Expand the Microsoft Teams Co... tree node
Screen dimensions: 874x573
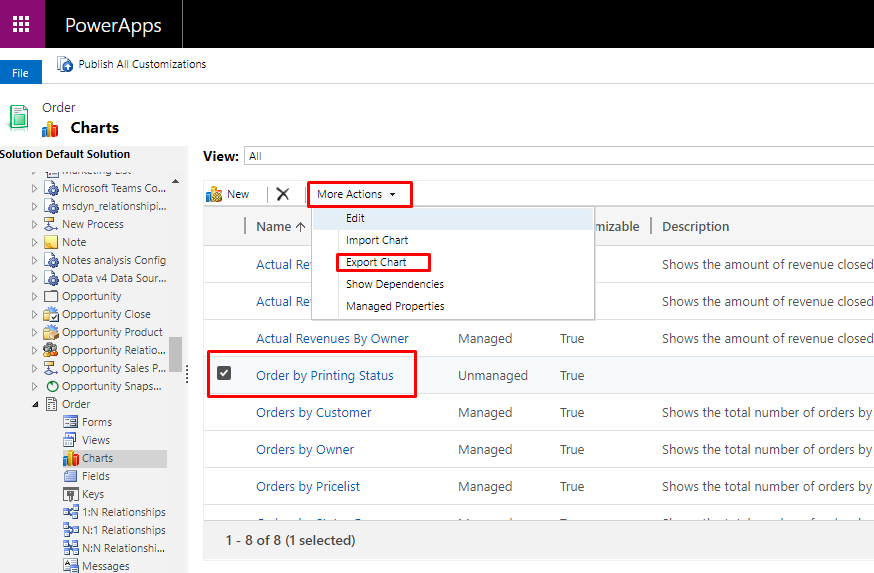tap(35, 188)
